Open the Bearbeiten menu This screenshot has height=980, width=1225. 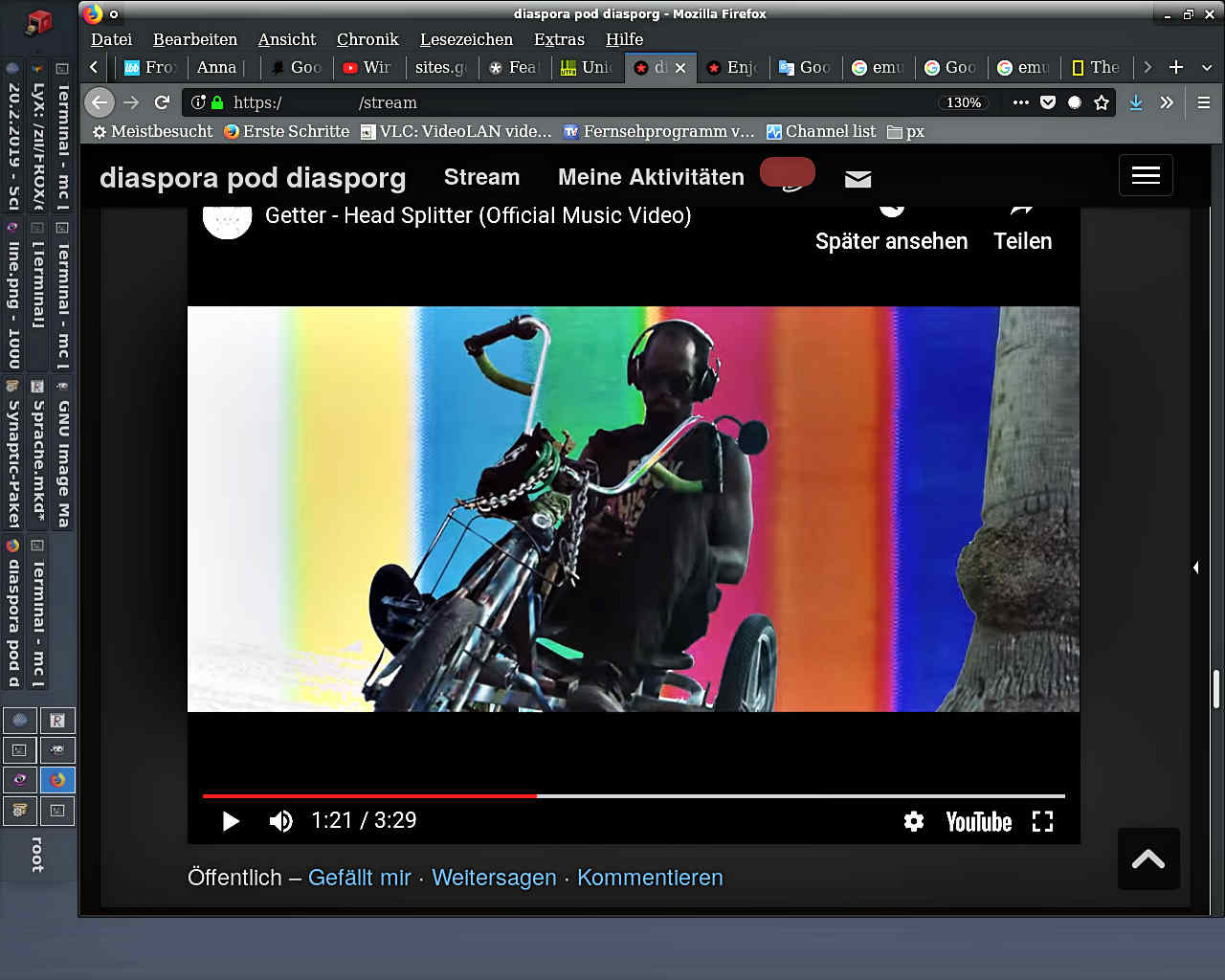pyautogui.click(x=195, y=39)
